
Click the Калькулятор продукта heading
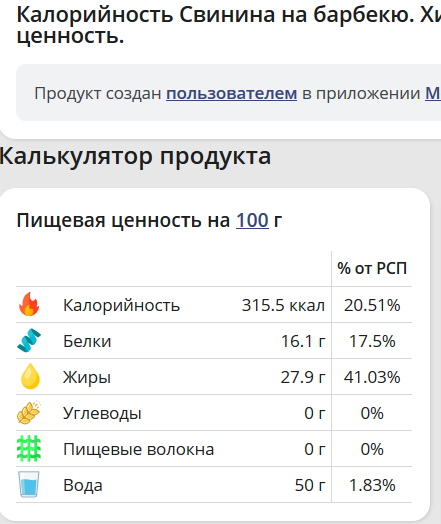135,156
